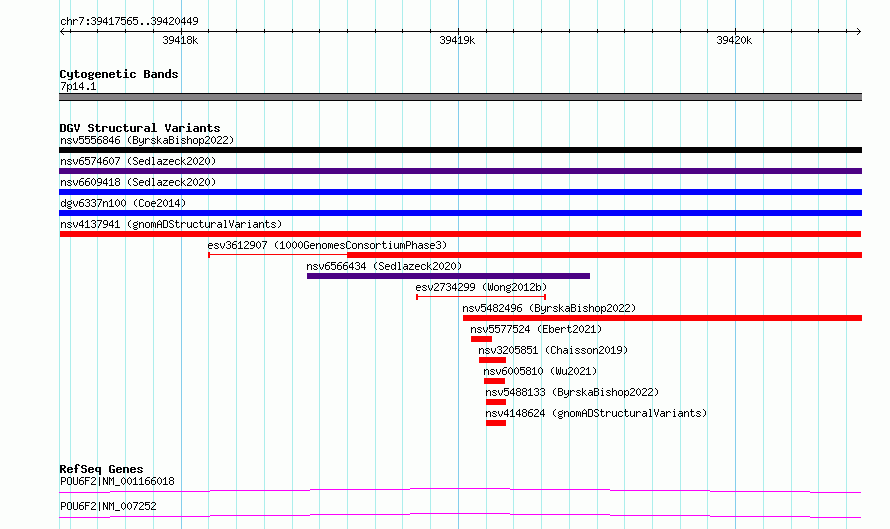Select the small red nsv3205851 bar

[492, 360]
